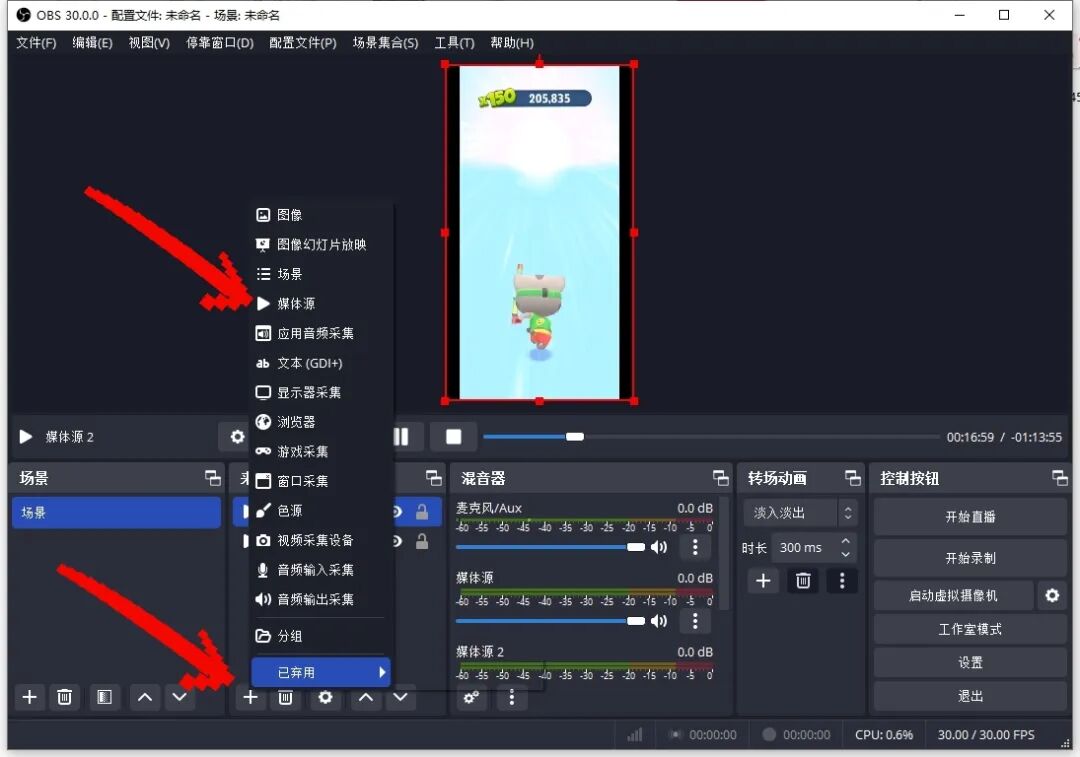Remove the selected source with the trash icon
The image size is (1080, 757).
click(x=285, y=697)
